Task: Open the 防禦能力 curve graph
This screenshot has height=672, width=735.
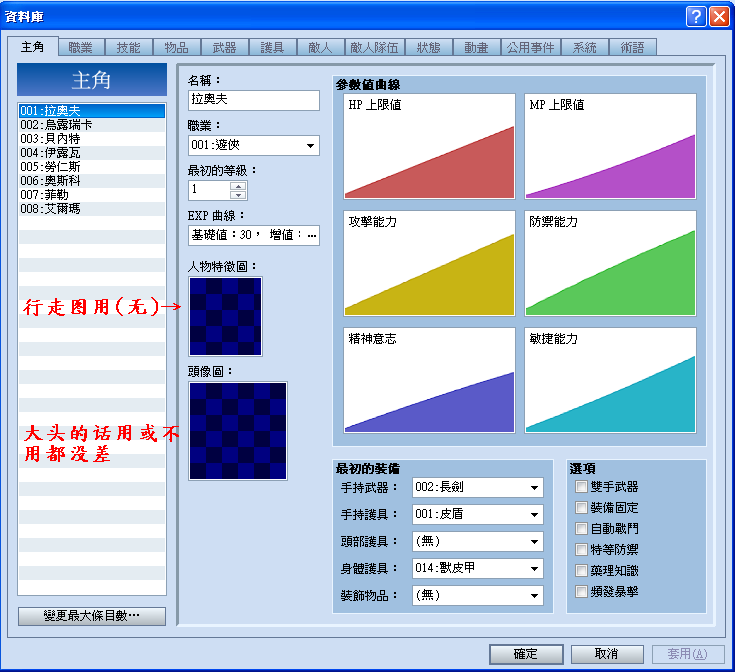Action: tap(610, 263)
